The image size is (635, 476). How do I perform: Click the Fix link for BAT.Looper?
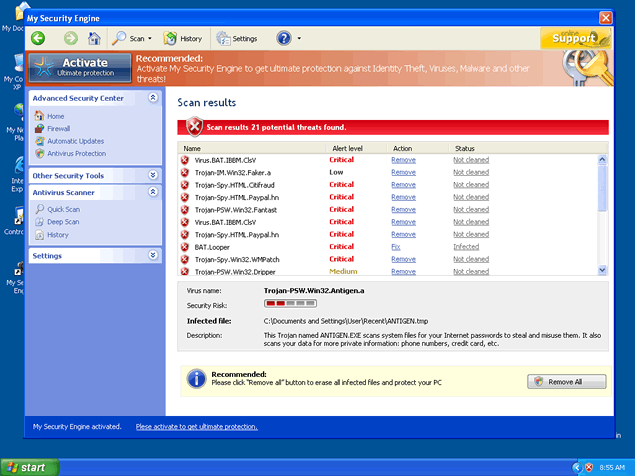(396, 246)
